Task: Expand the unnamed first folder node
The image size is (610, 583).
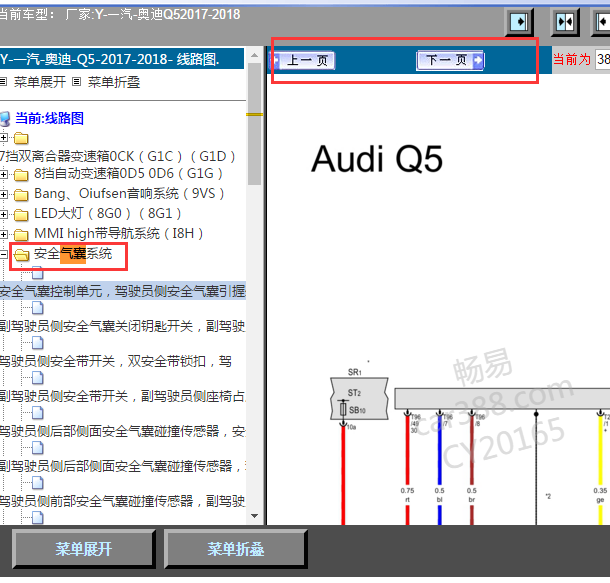Action: [x=4, y=138]
